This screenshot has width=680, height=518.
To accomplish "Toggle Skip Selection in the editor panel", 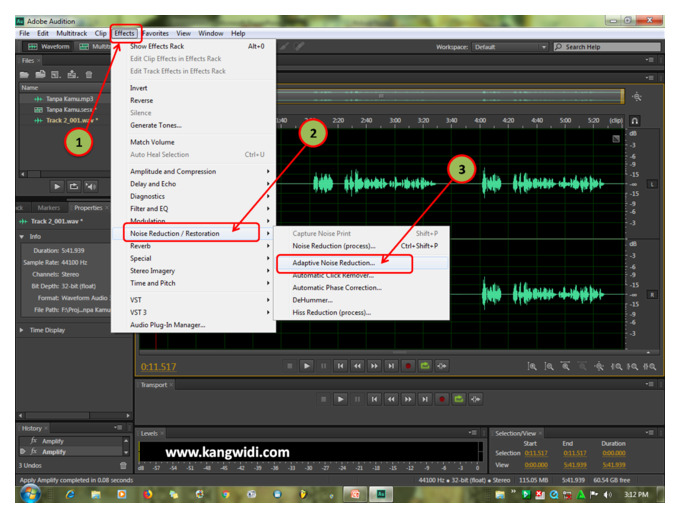I will (442, 366).
